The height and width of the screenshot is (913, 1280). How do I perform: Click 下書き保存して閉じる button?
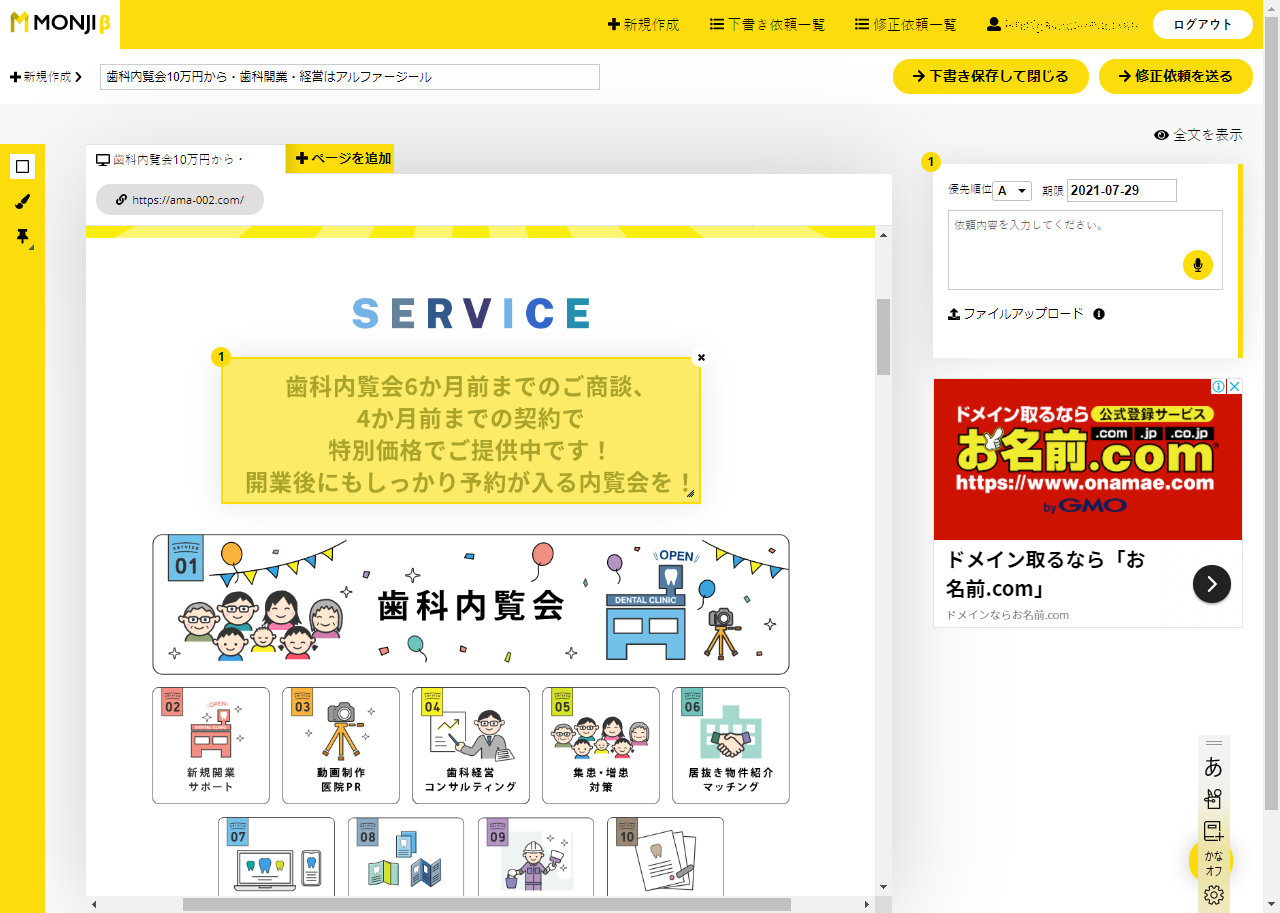[x=990, y=76]
